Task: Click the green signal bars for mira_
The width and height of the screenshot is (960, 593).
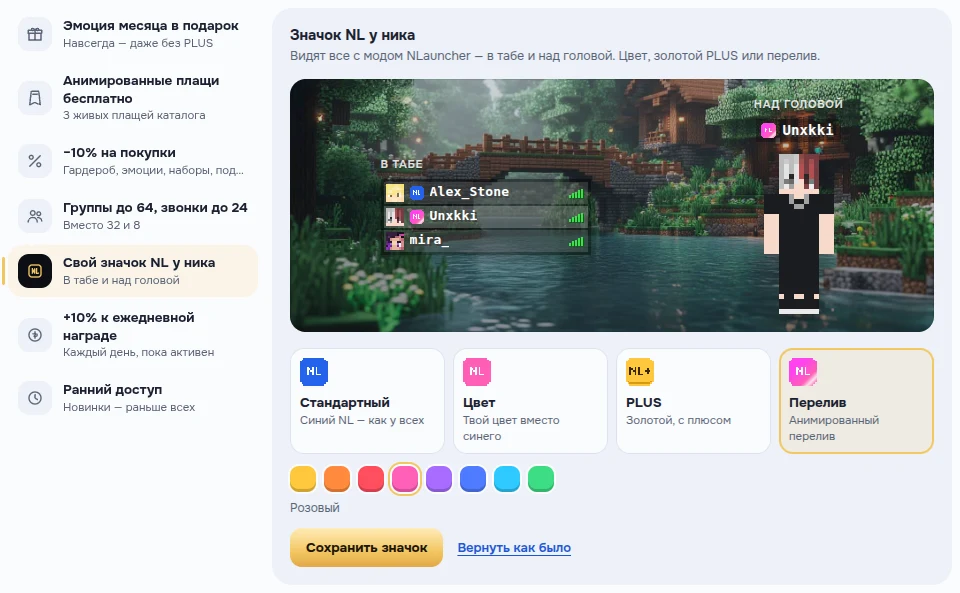Action: 576,242
